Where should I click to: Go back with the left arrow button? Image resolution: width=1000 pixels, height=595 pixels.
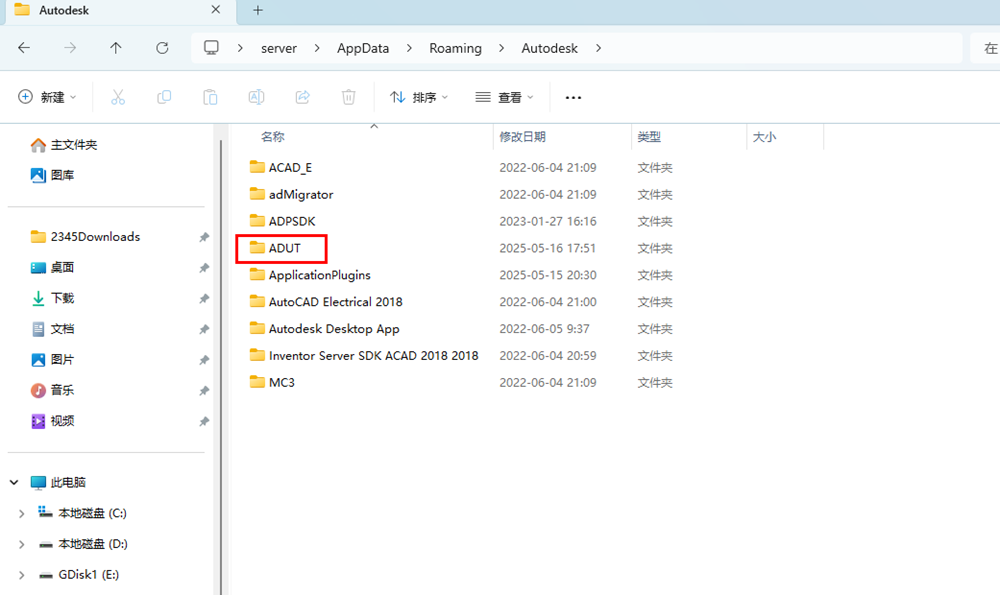click(24, 48)
